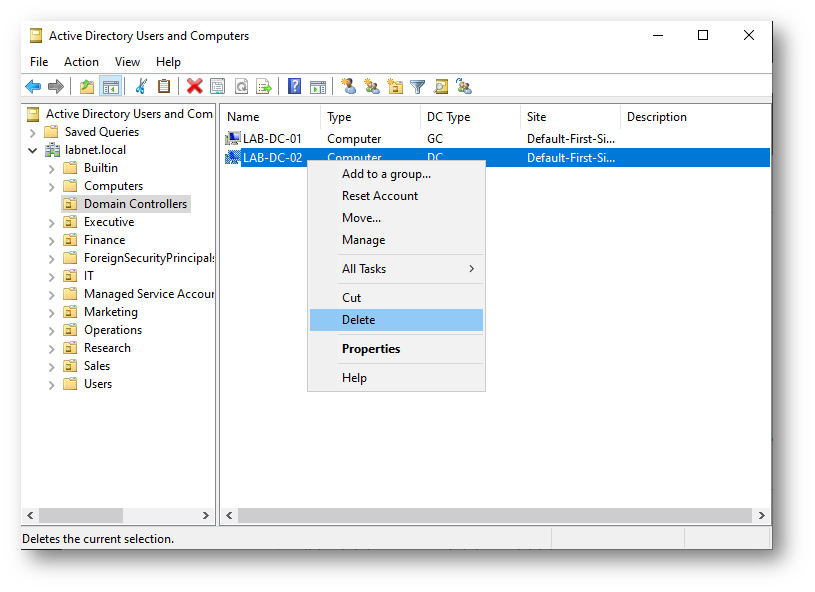This screenshot has width=815, height=592.
Task: Open the File menu
Action: [39, 62]
